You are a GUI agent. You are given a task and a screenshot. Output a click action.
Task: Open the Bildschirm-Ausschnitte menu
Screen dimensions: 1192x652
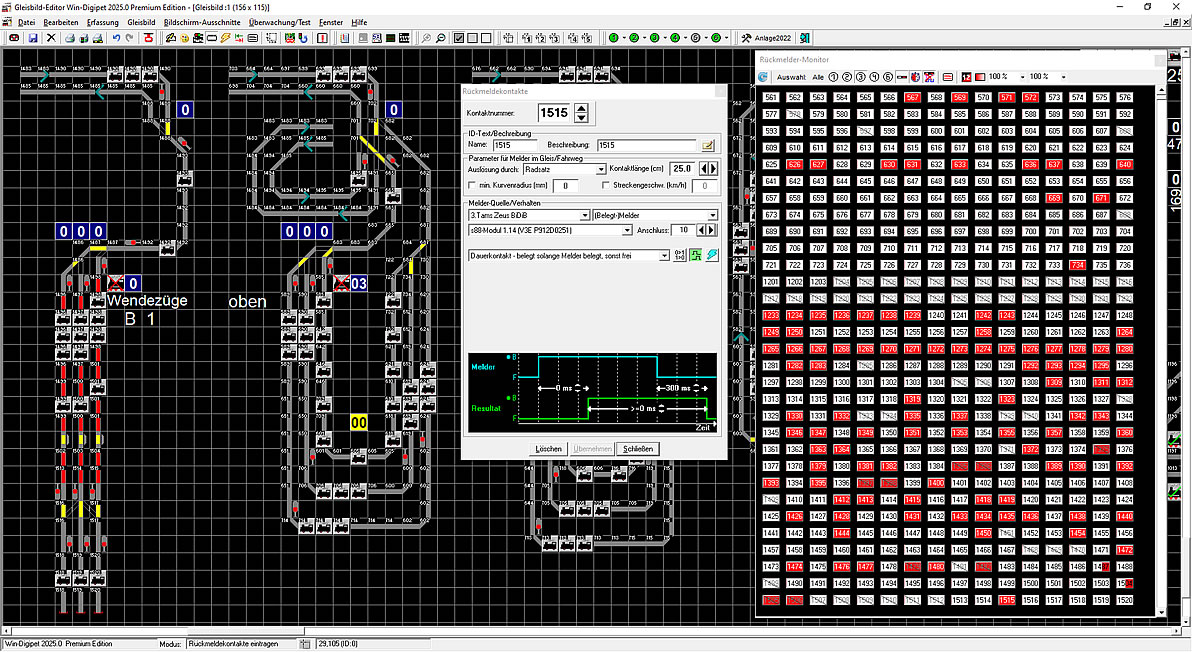[201, 21]
